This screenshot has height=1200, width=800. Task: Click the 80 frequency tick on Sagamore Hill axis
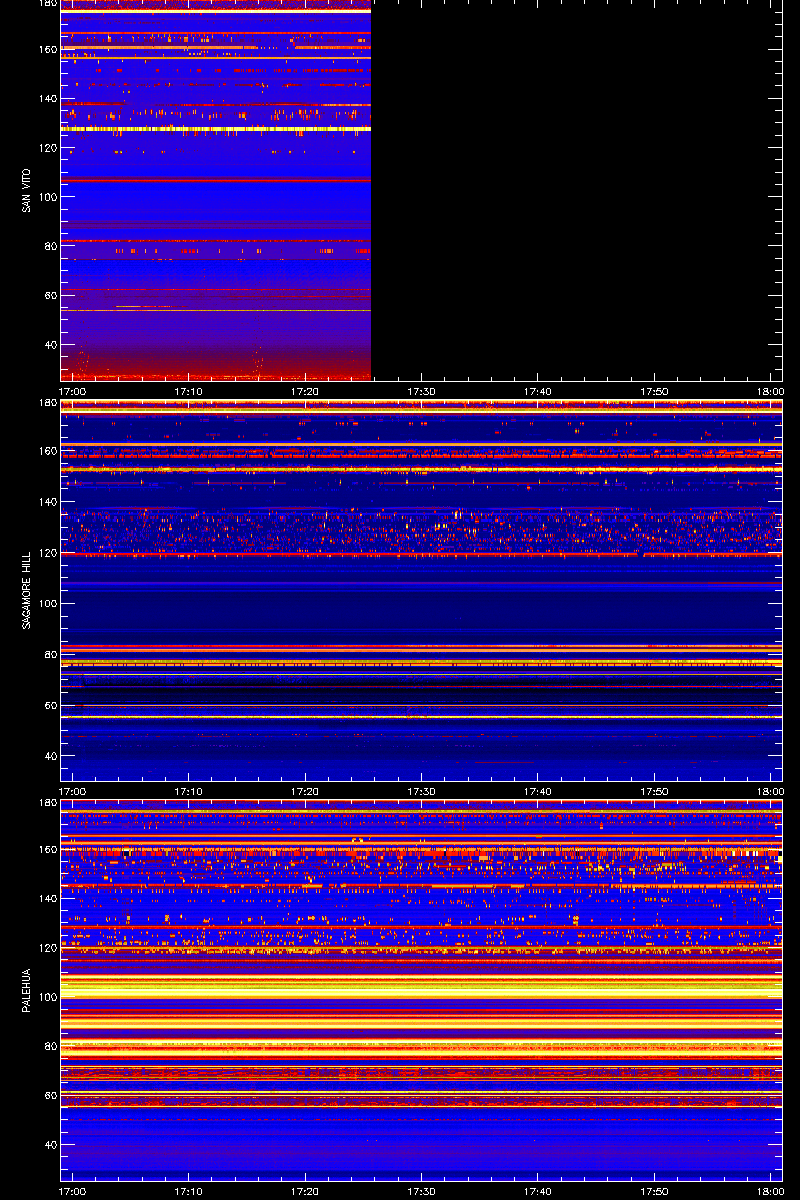click(50, 654)
